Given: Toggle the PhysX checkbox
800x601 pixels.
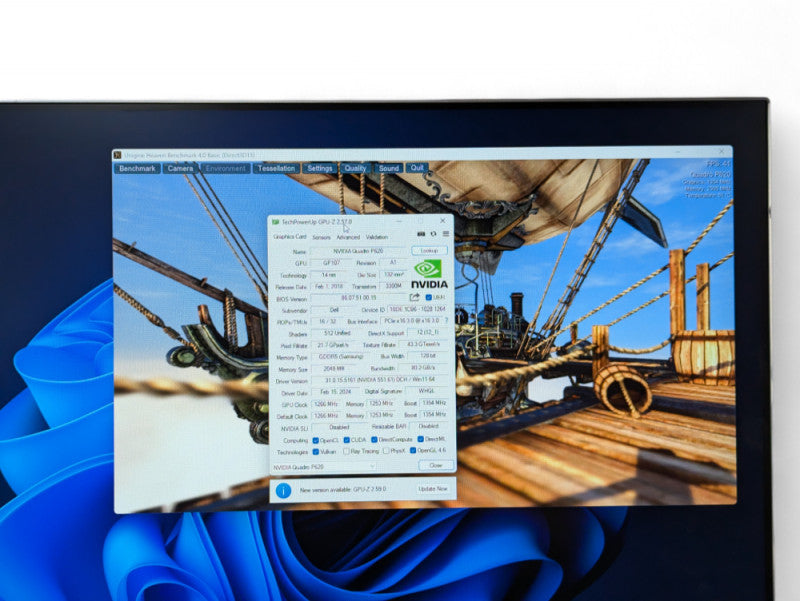Looking at the screenshot, I should click(386, 451).
